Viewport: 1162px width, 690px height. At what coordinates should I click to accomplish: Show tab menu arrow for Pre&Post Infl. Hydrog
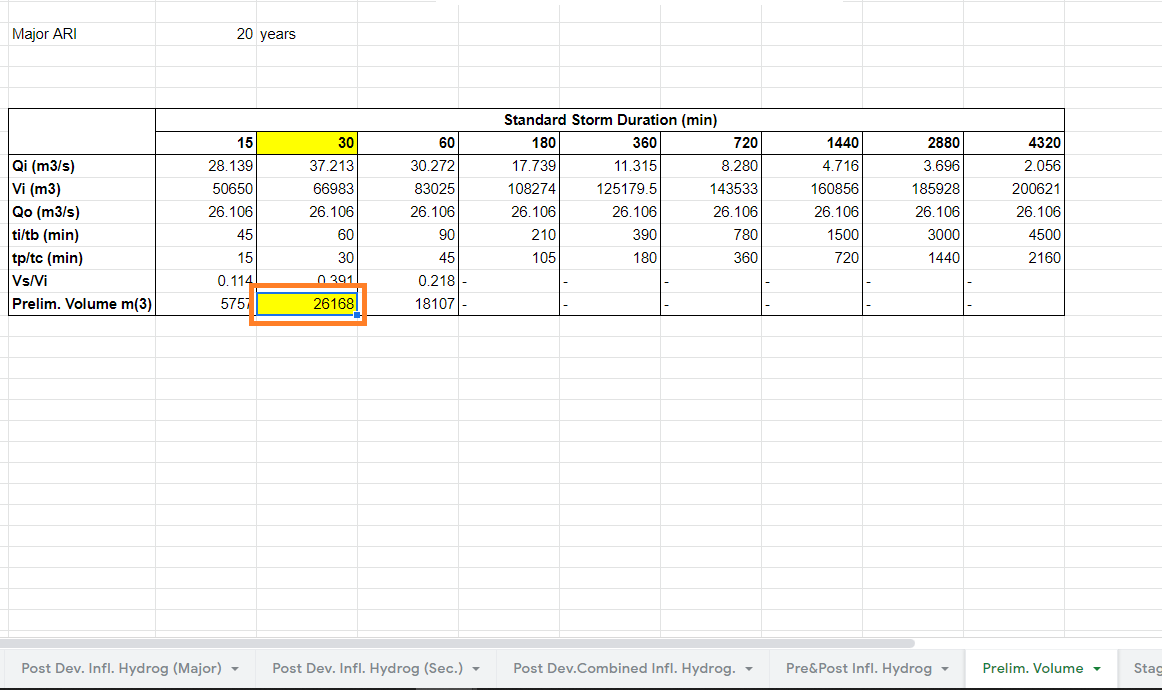(x=945, y=669)
